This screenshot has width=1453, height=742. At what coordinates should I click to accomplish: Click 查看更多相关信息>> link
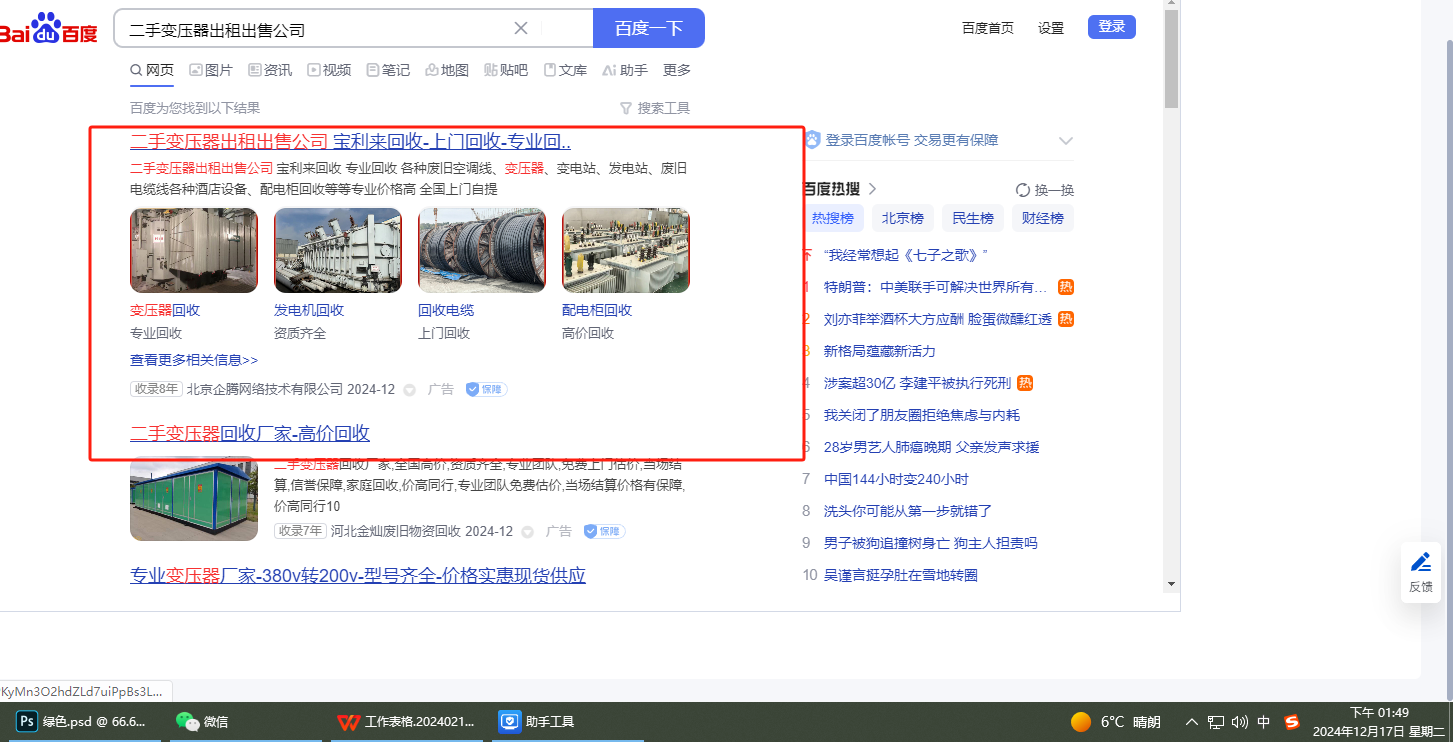194,360
